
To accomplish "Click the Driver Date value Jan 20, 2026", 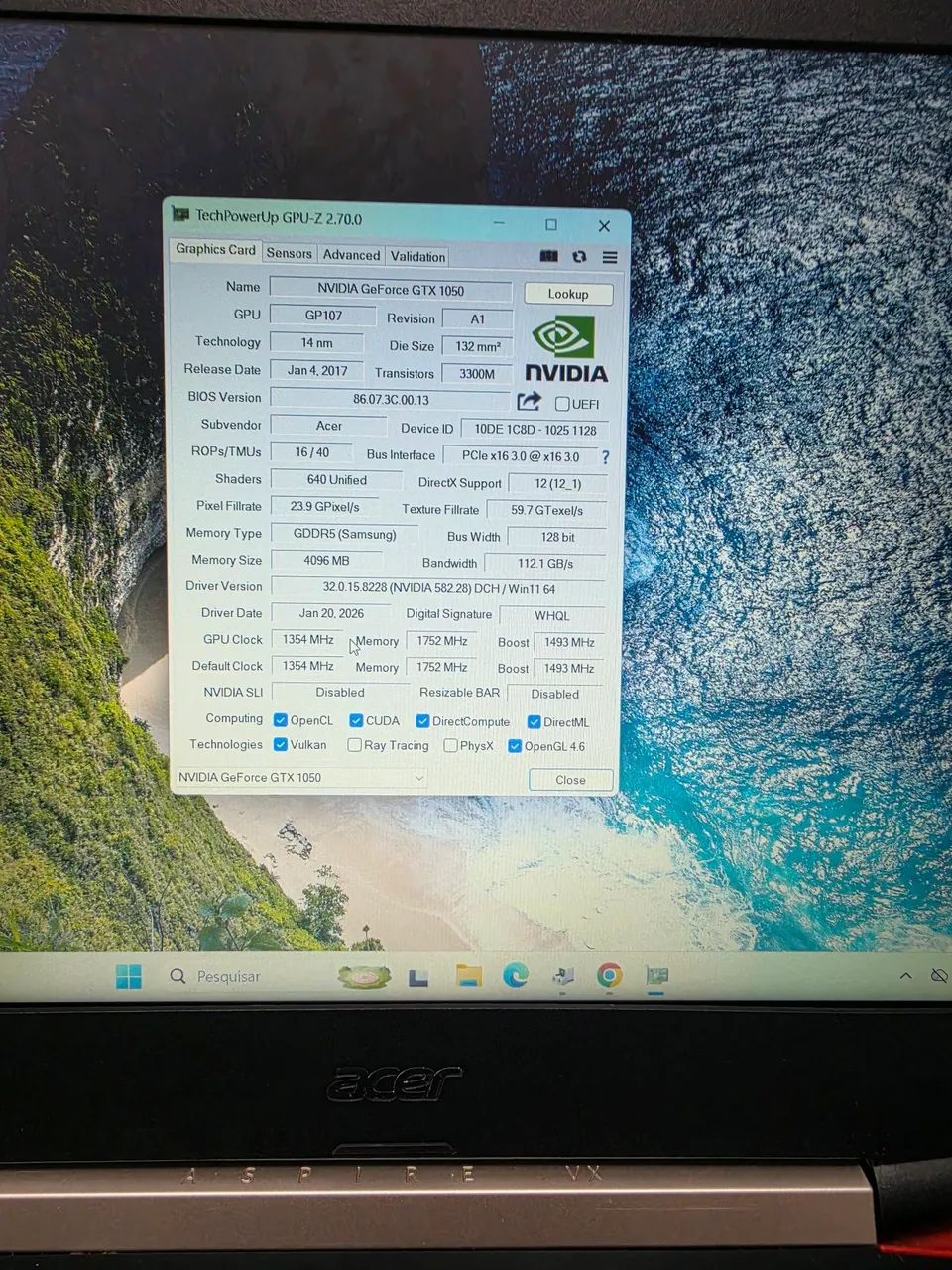I will coord(331,613).
